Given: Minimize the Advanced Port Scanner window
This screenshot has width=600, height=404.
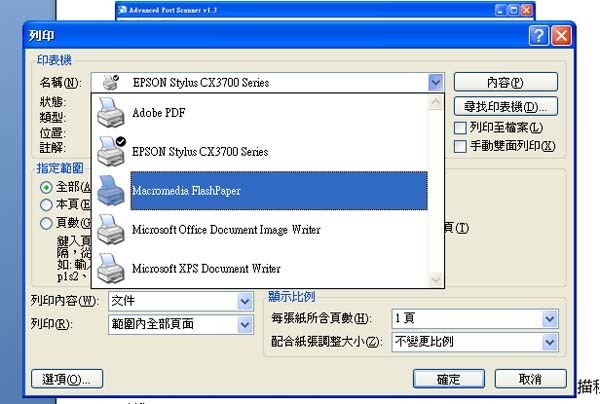Looking at the screenshot, I should (501, 10).
